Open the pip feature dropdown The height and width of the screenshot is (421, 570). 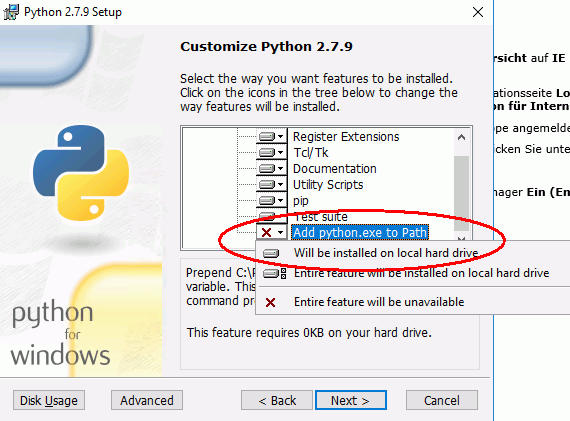click(271, 201)
